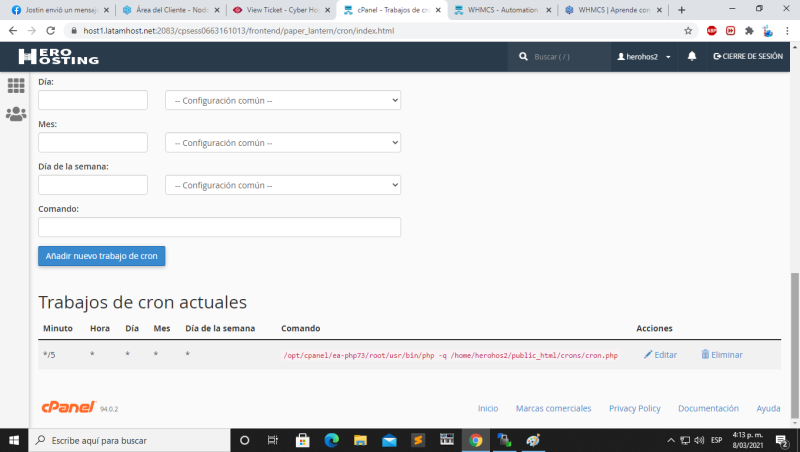Click the Comando input field
Image resolution: width=800 pixels, height=452 pixels.
[x=219, y=227]
